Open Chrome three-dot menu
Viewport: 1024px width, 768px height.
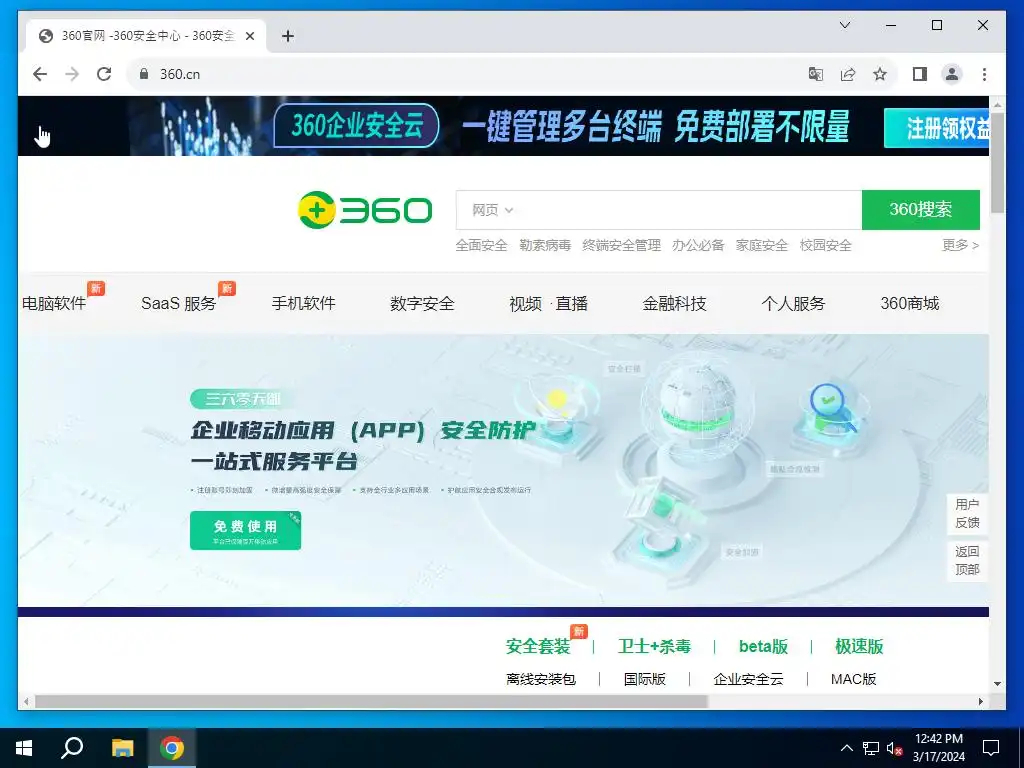(x=984, y=74)
